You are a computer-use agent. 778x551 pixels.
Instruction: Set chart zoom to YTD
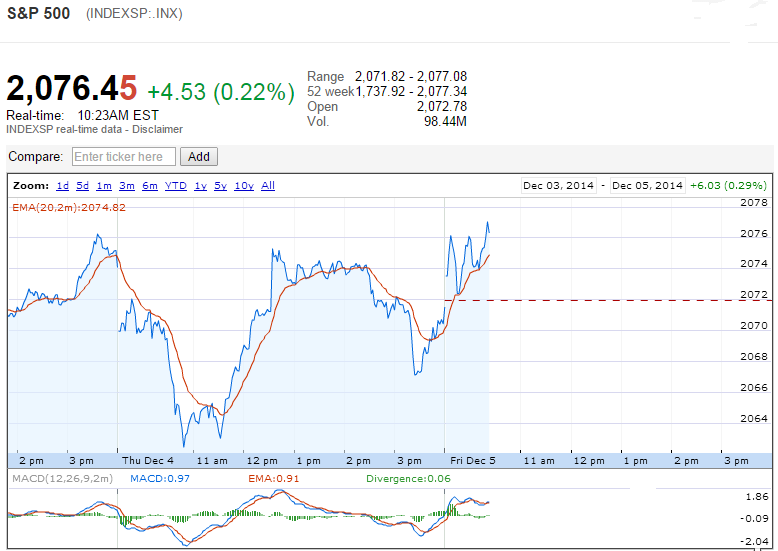(x=176, y=186)
